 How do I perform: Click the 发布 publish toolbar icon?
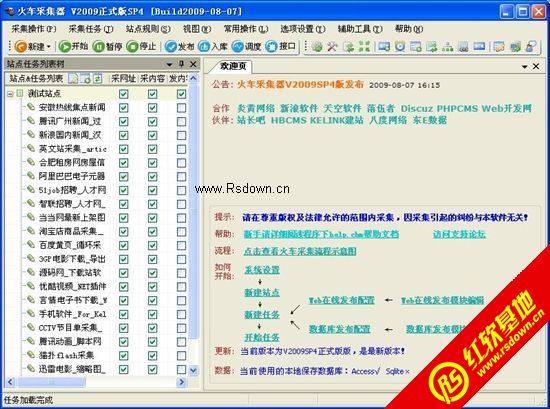tap(179, 46)
